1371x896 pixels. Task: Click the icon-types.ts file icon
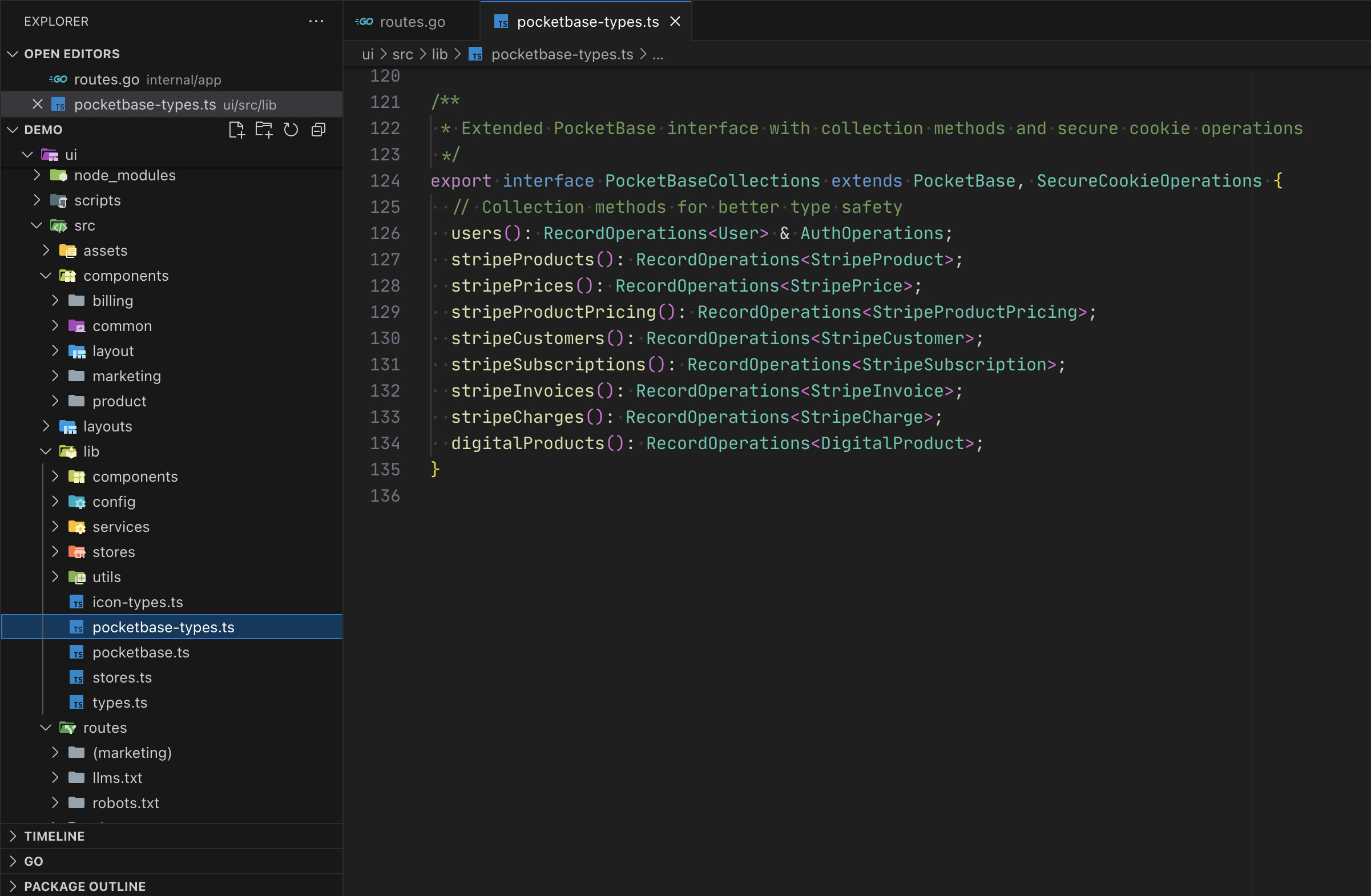pos(76,602)
